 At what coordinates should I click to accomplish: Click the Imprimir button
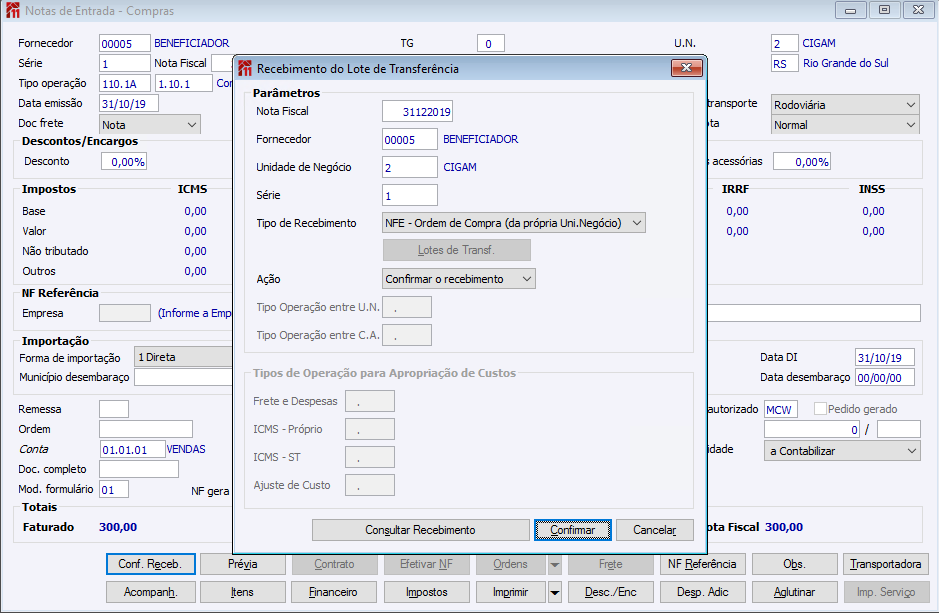[x=510, y=592]
